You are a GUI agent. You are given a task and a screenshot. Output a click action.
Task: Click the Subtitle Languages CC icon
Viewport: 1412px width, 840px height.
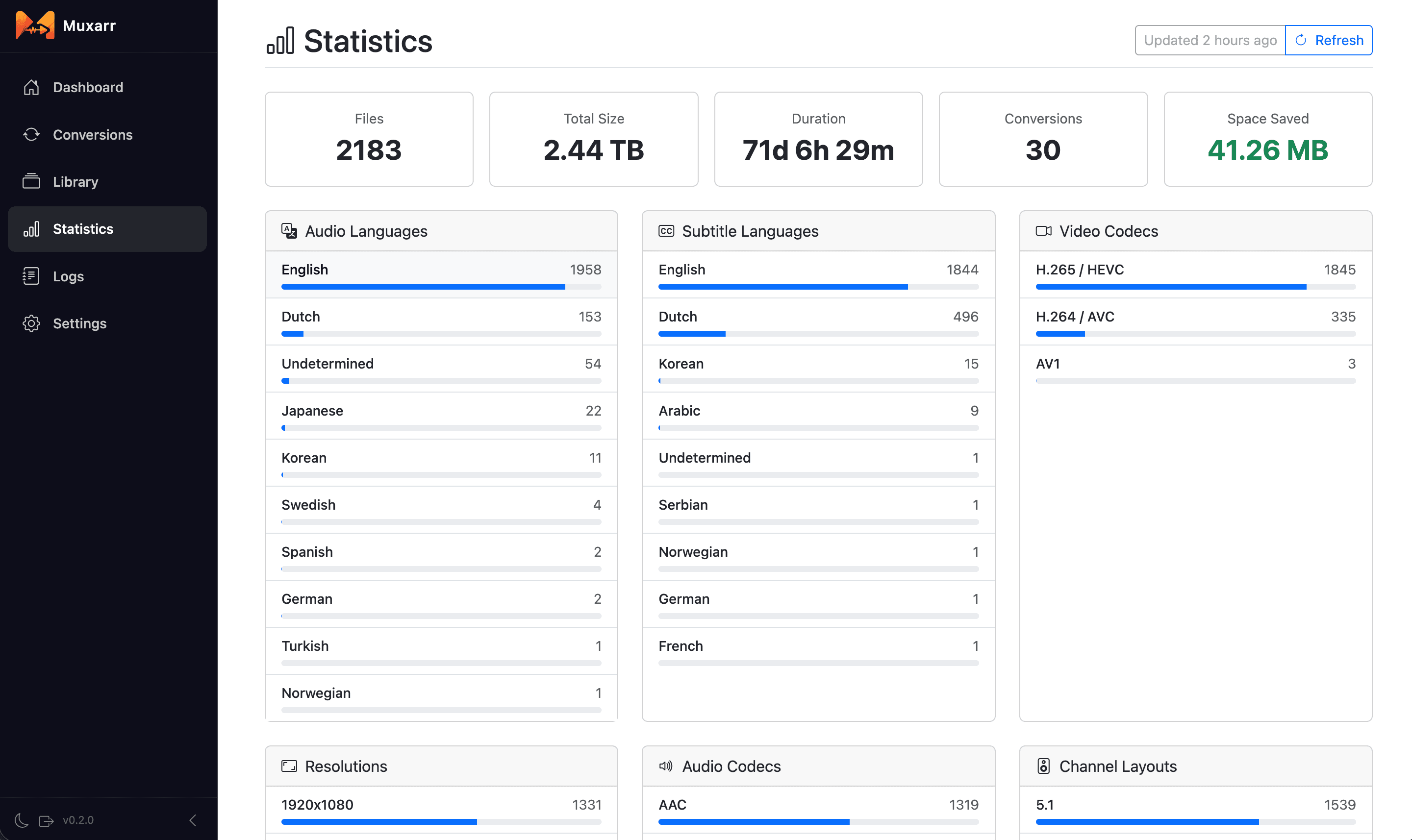(666, 231)
